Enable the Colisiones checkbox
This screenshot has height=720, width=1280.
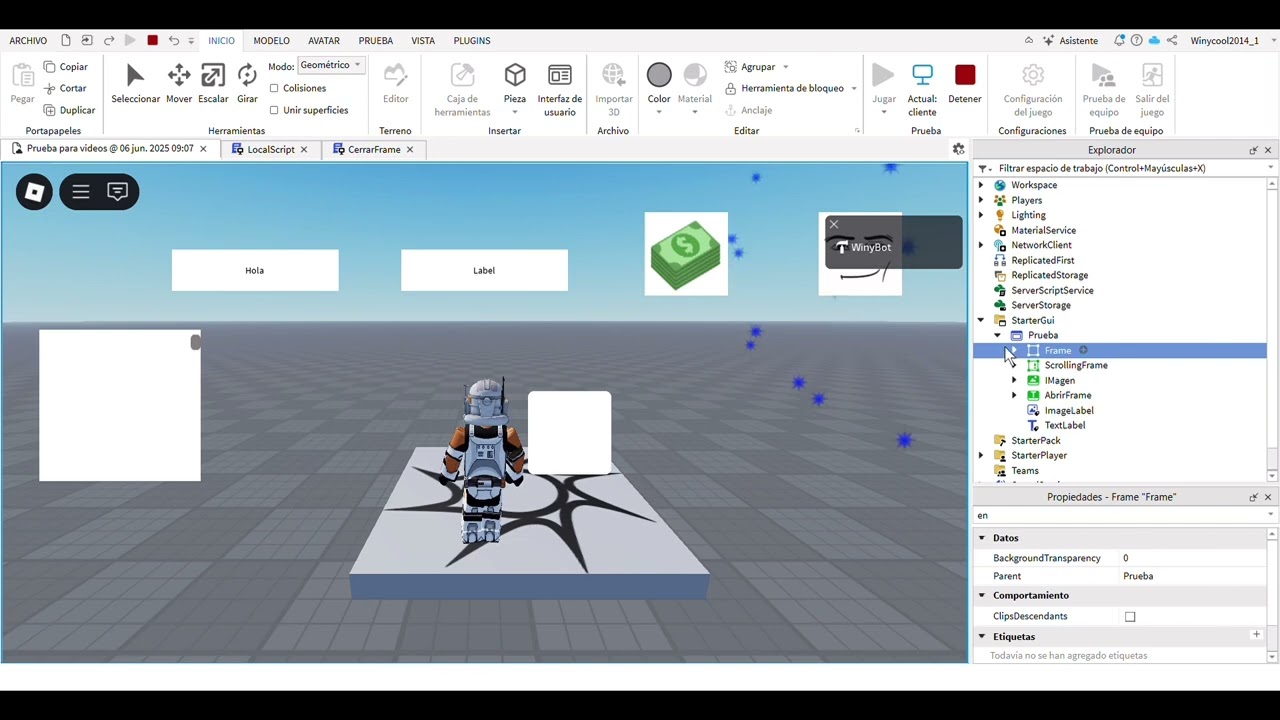tap(274, 88)
